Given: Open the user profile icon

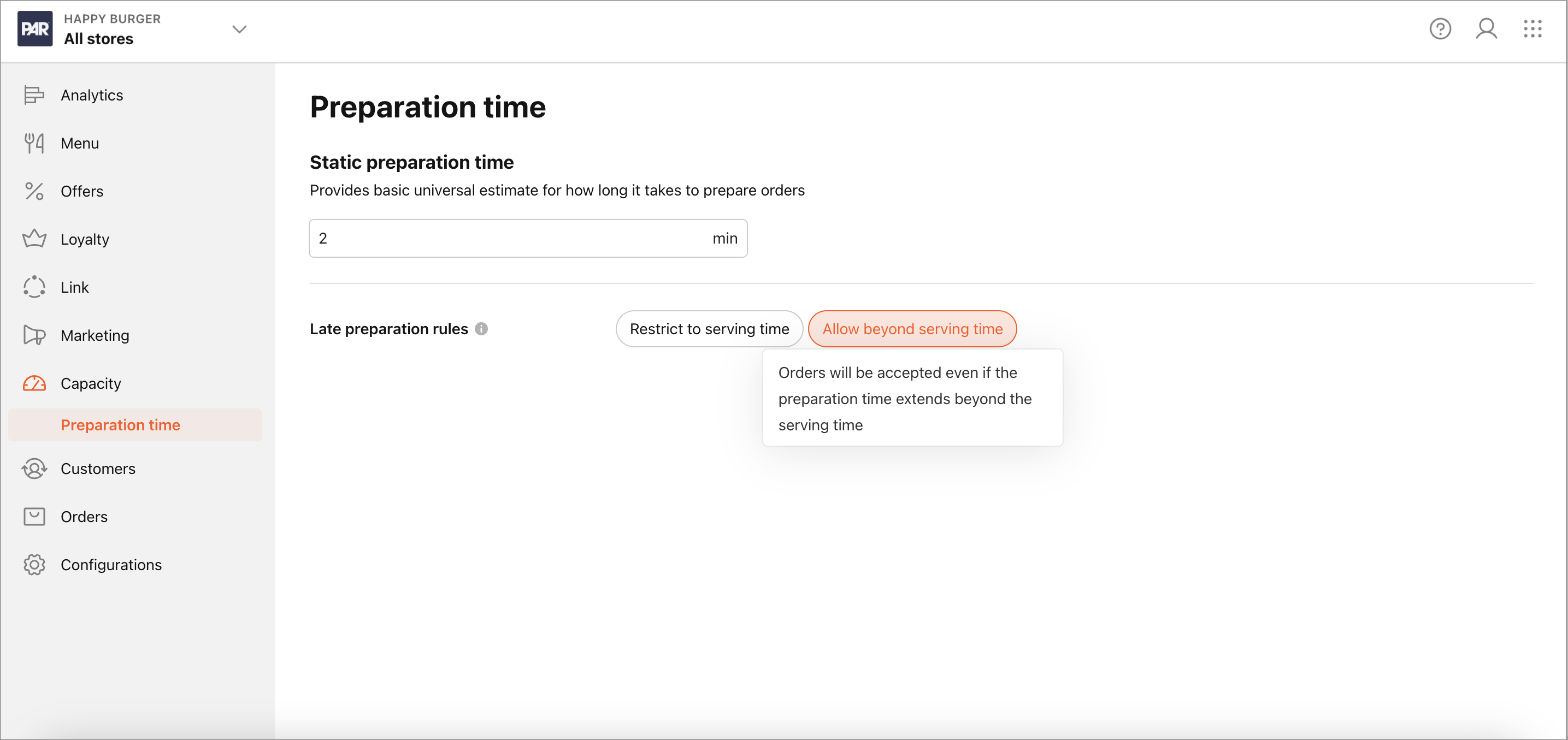Looking at the screenshot, I should [1487, 28].
